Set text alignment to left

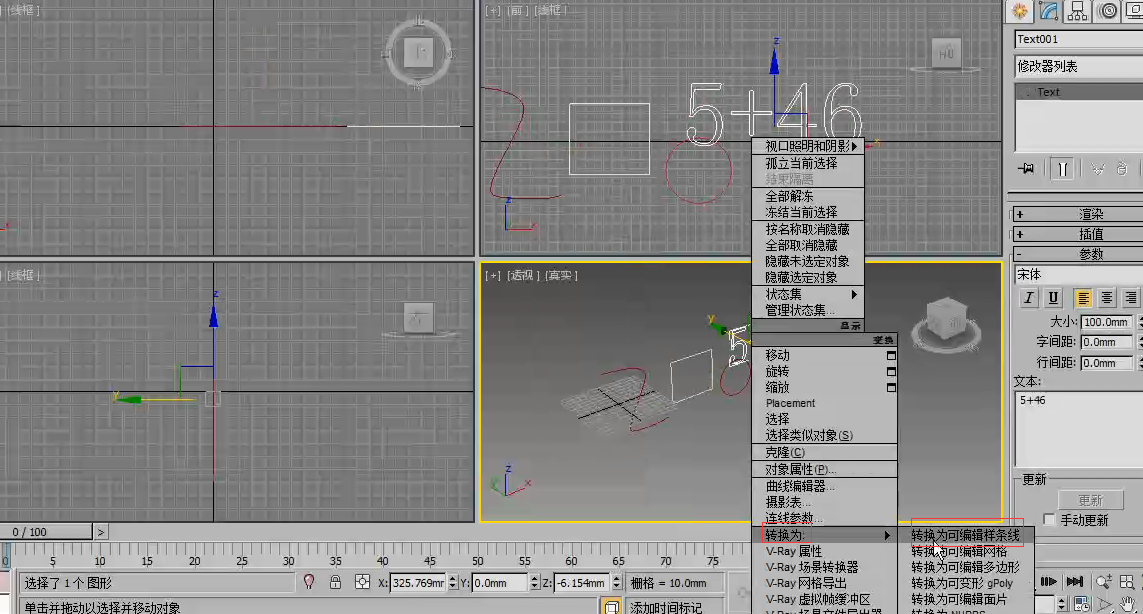click(1083, 298)
